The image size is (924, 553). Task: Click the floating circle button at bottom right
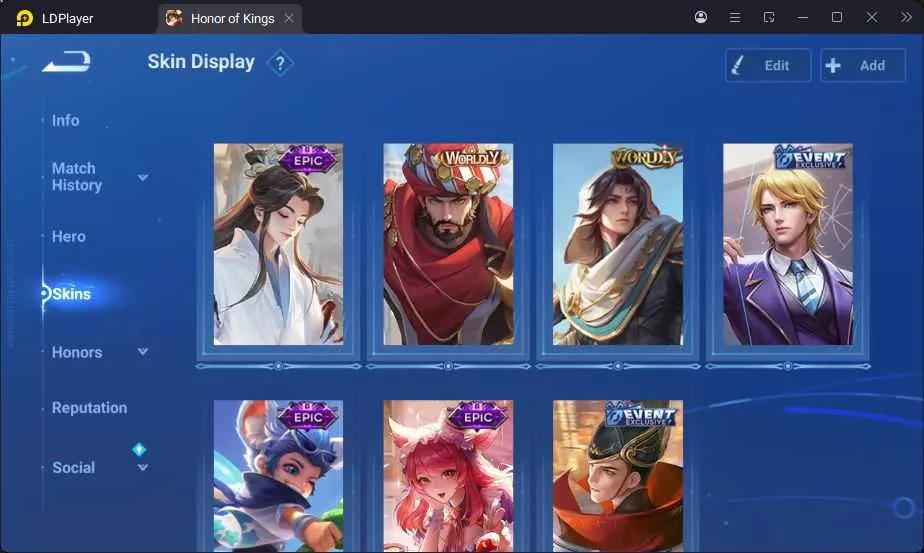[x=903, y=508]
